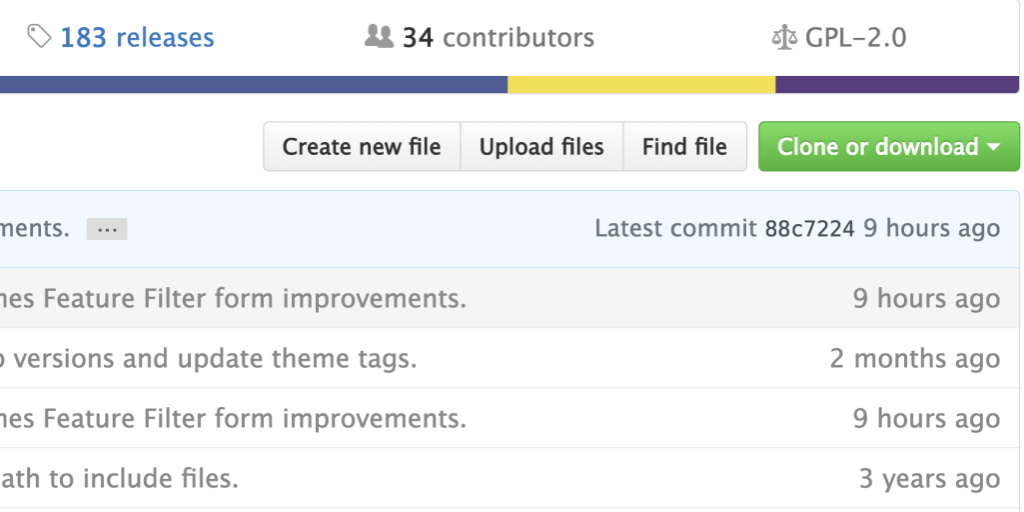1024x512 pixels.
Task: Open the 'include files' commit message
Action: click(x=119, y=478)
